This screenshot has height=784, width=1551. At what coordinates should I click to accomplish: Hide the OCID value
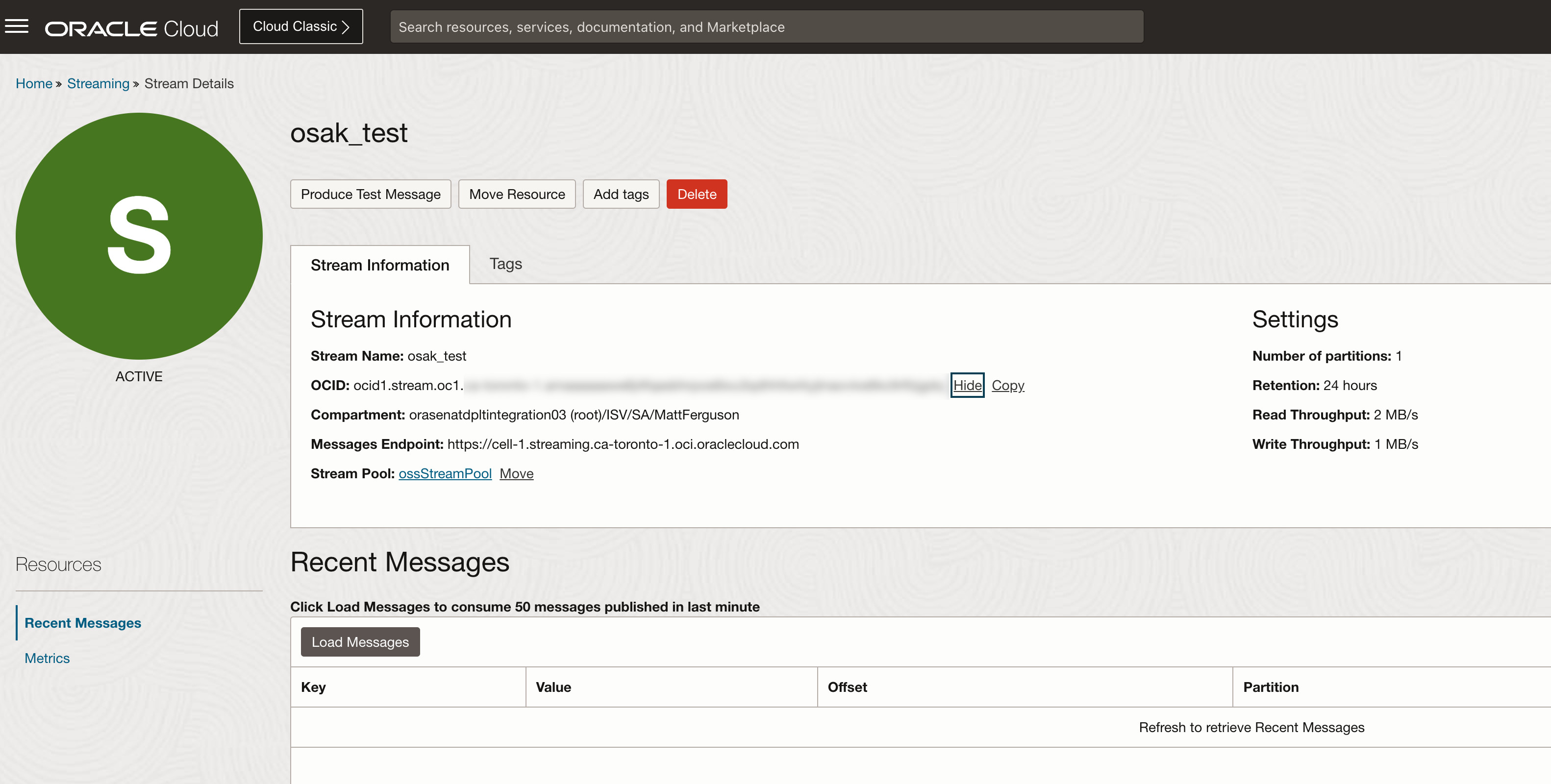pyautogui.click(x=967, y=385)
